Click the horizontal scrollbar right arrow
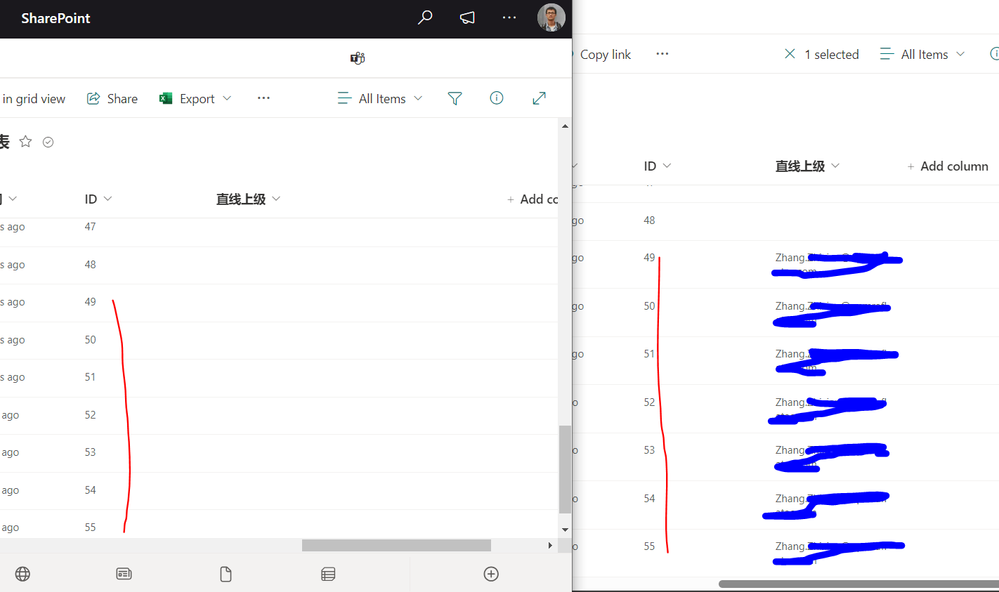 (x=550, y=545)
